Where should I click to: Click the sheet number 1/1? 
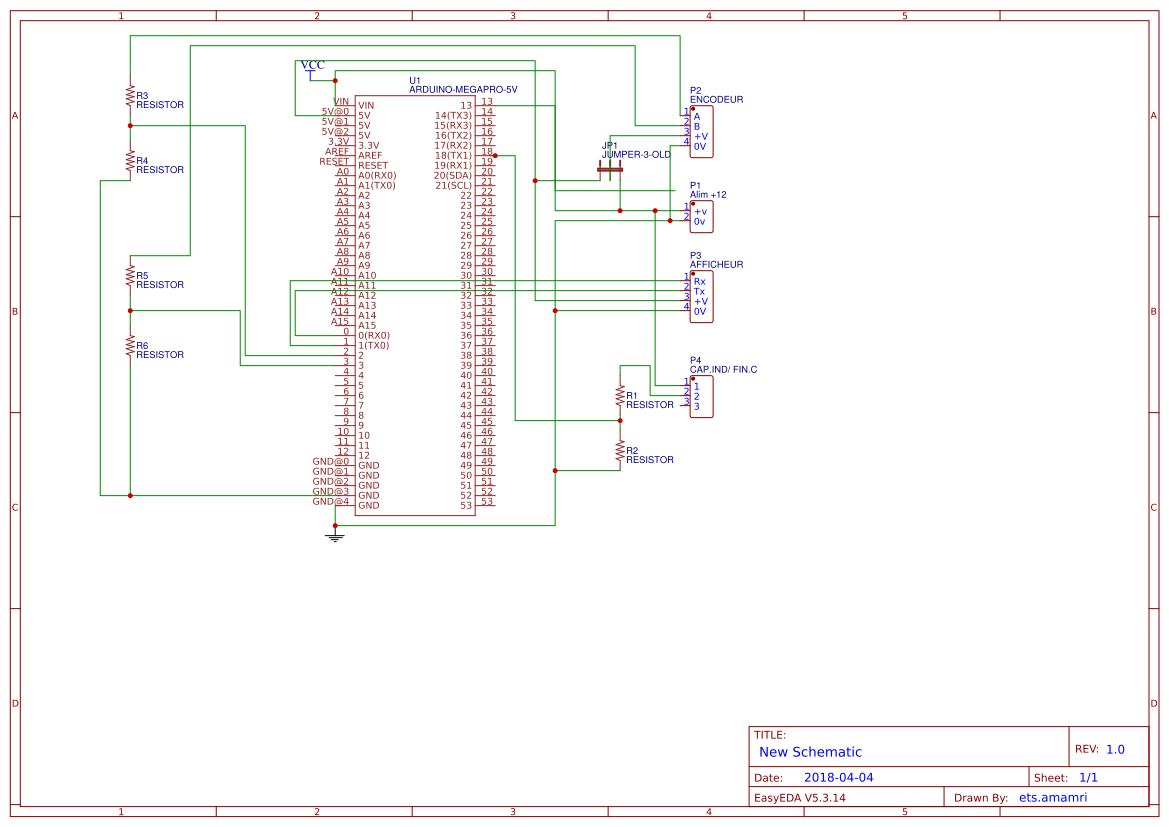coord(1088,778)
